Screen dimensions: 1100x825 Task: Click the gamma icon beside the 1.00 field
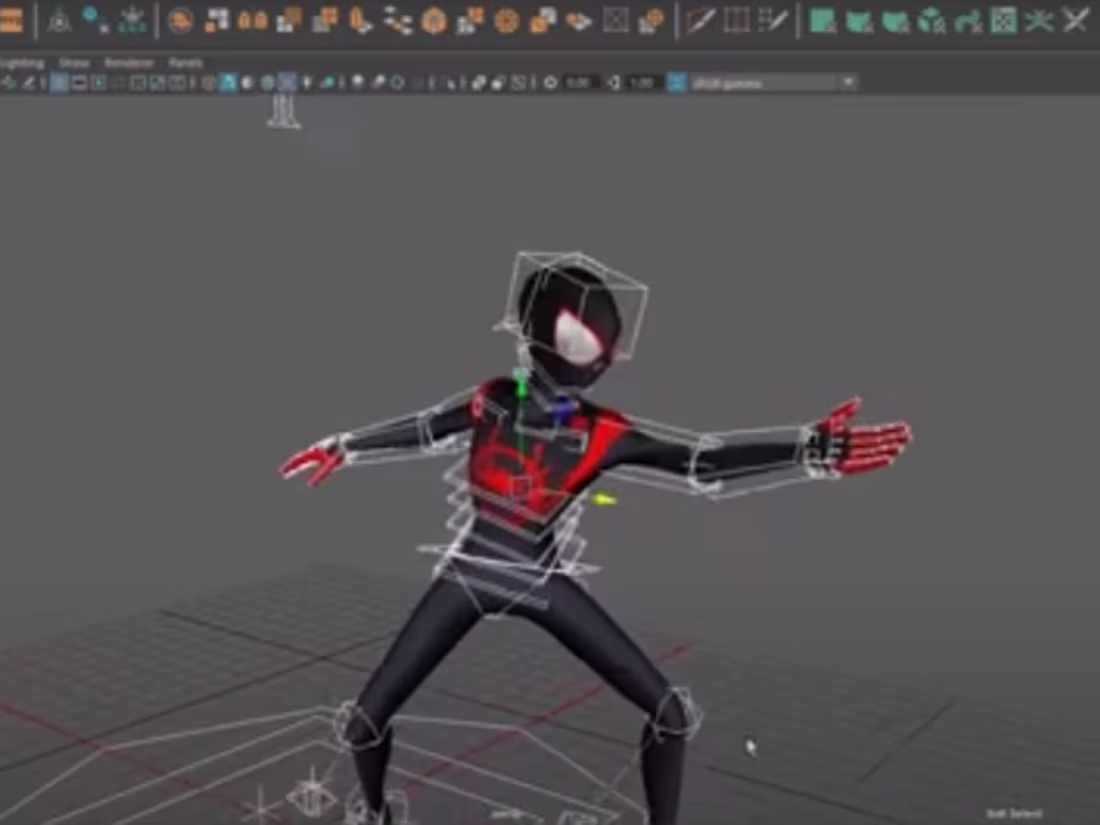(614, 83)
